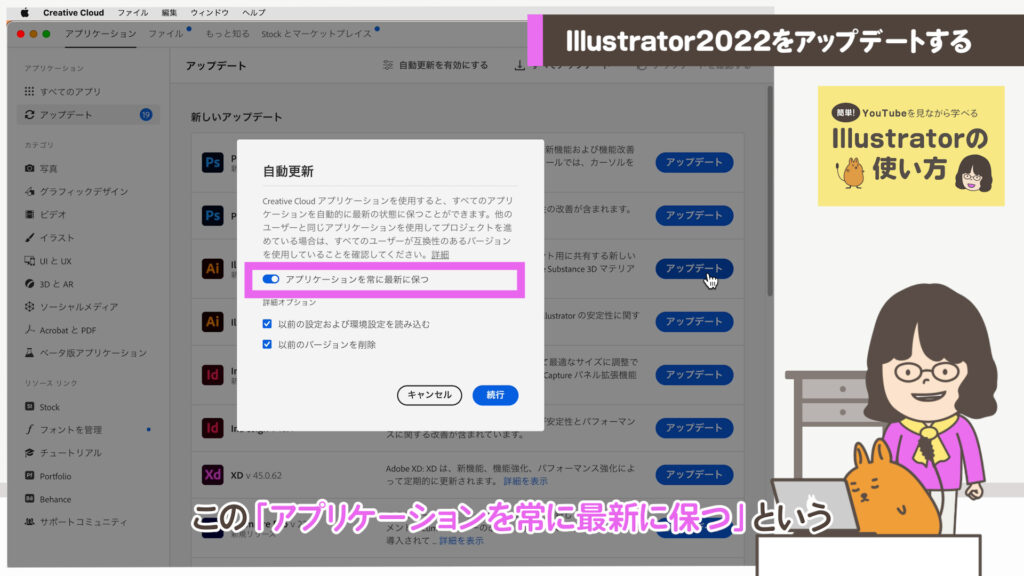Switch to the もっと知る tab
The height and width of the screenshot is (576, 1024).
pyautogui.click(x=227, y=33)
